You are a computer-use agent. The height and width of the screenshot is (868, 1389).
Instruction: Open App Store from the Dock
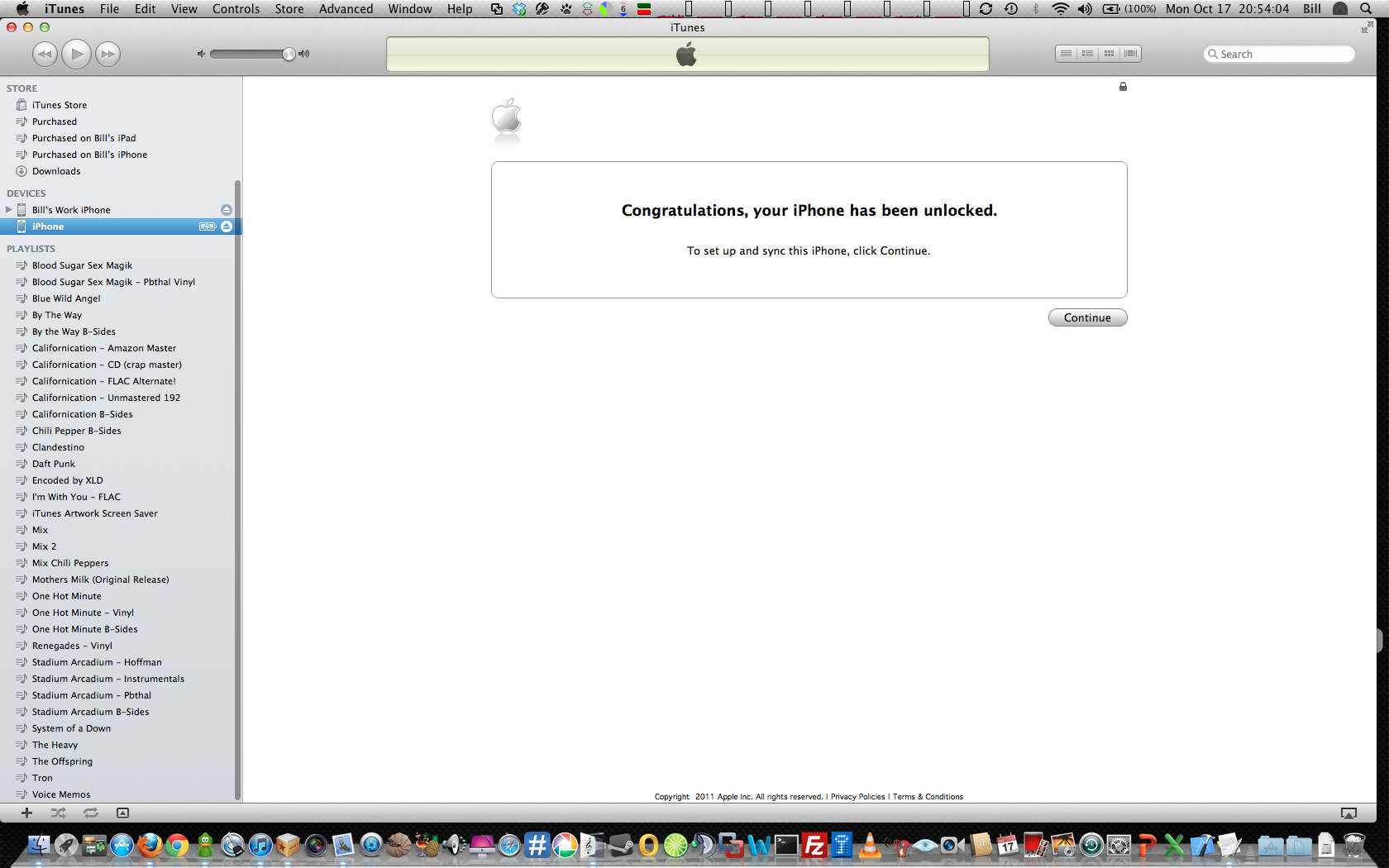tap(122, 845)
